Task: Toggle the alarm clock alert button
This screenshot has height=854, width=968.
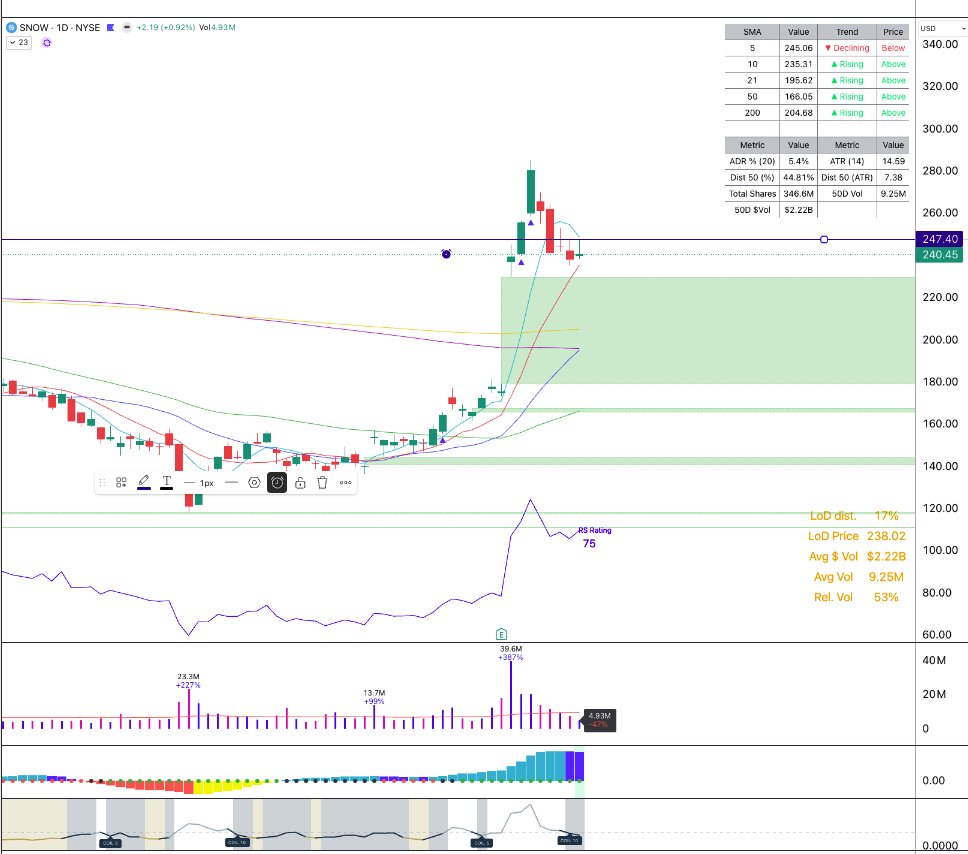Action: click(277, 483)
